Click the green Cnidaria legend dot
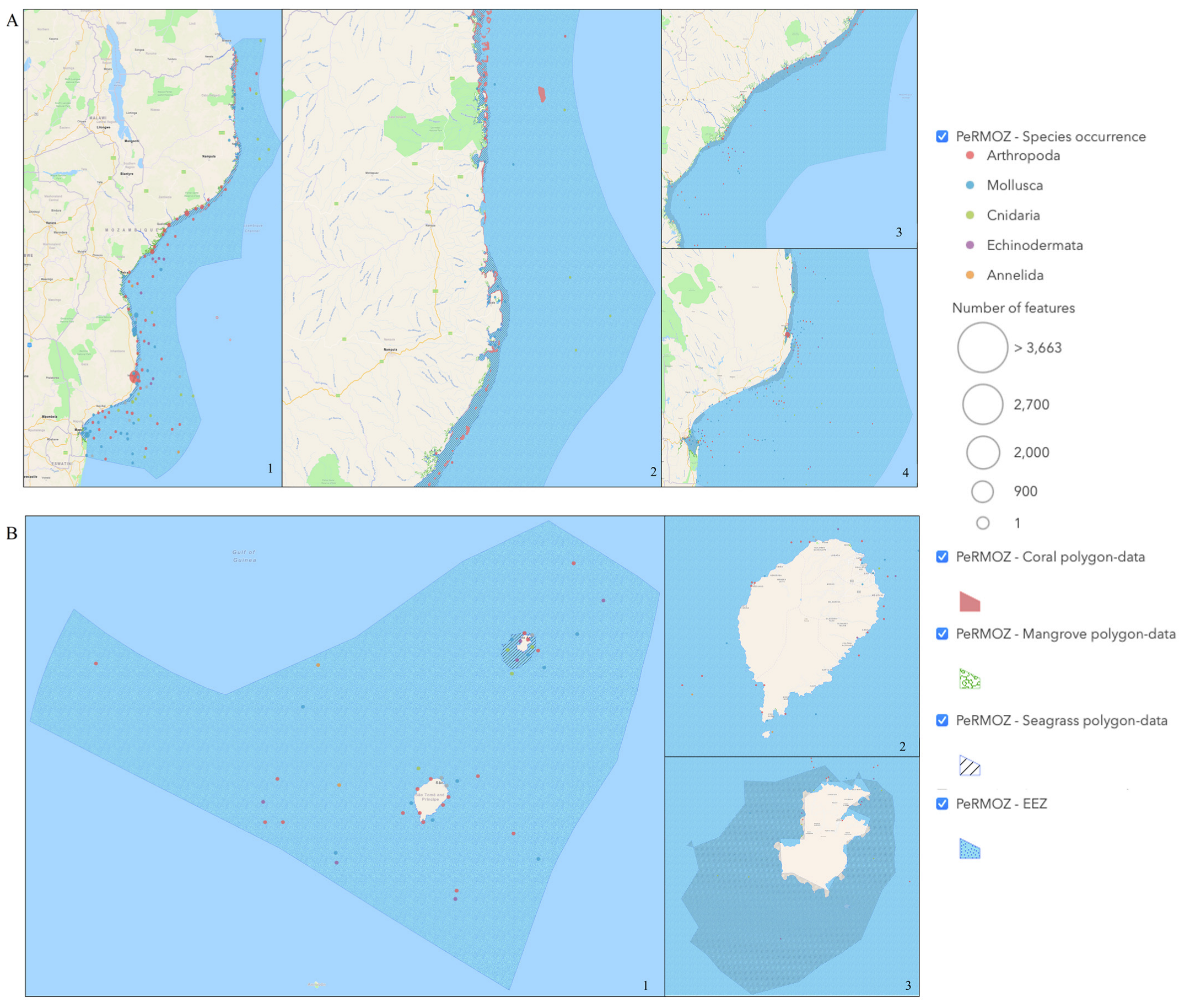The width and height of the screenshot is (1179, 1008). [x=970, y=215]
